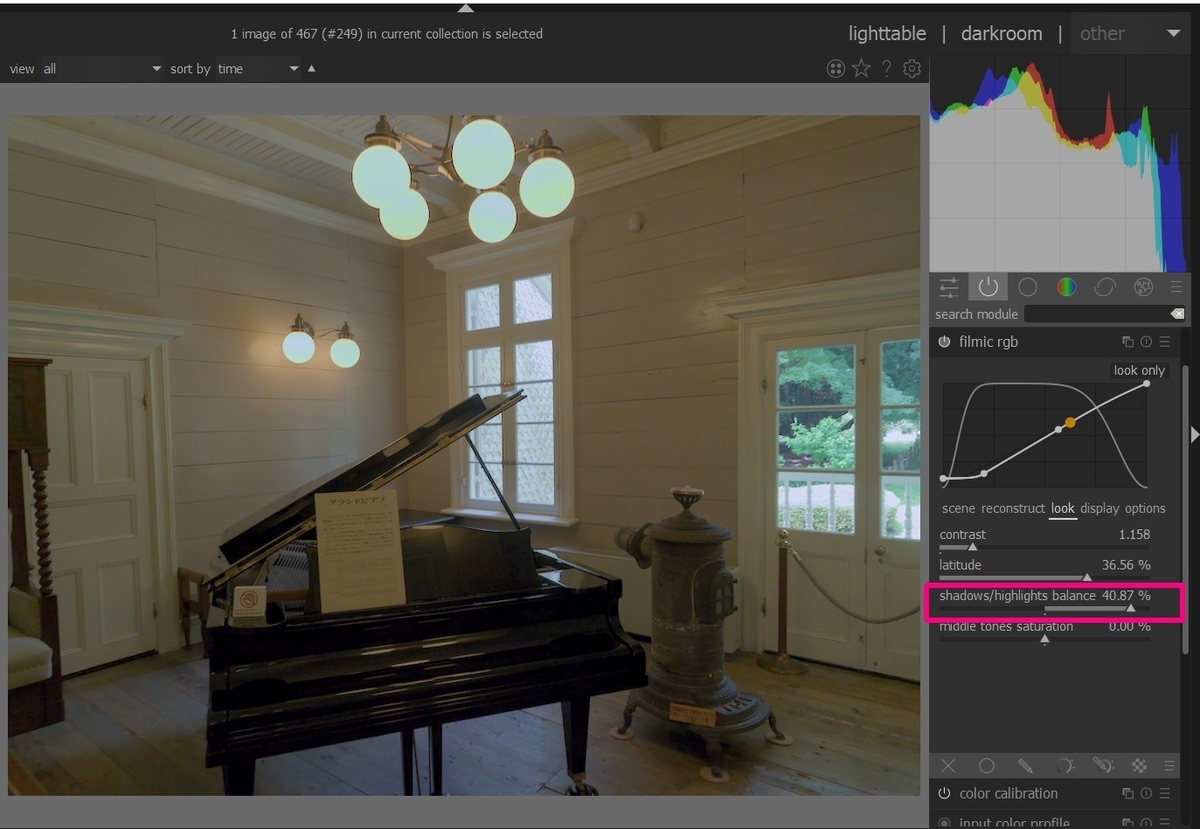Viewport: 1200px width, 829px height.
Task: Turn off filmic rgb masking (X icon)
Action: pos(948,766)
